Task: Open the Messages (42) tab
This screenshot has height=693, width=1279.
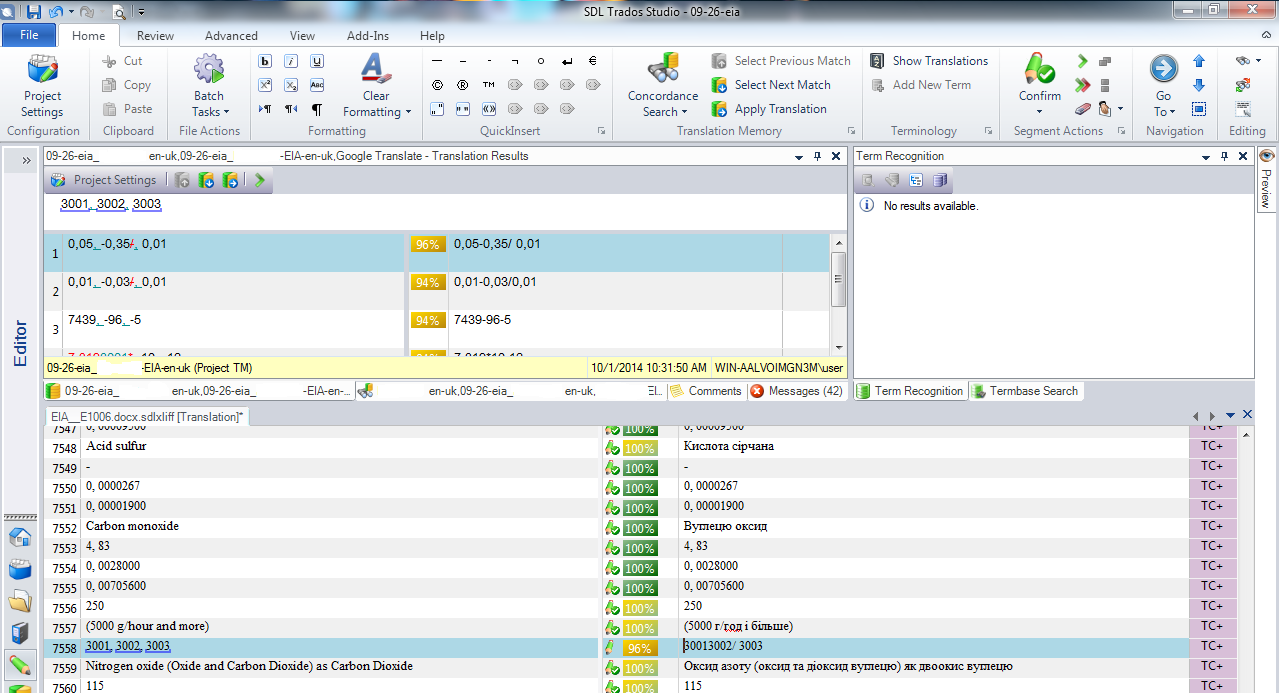Action: (x=796, y=391)
